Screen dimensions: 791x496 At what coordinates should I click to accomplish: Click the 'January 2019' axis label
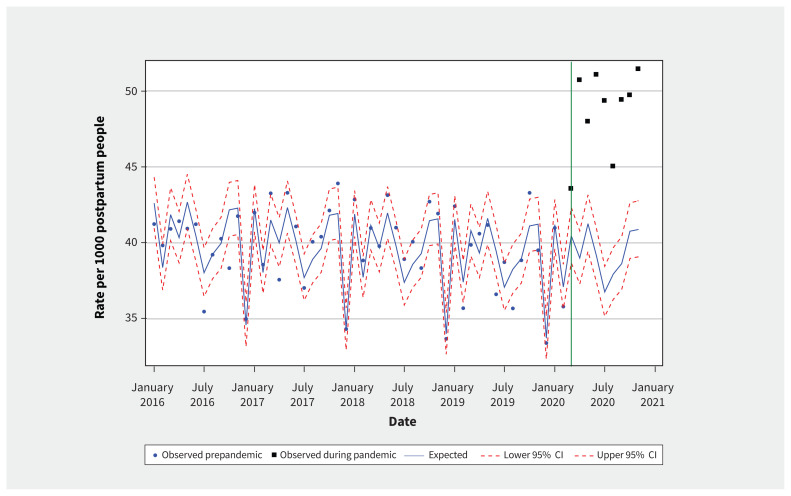[453, 395]
